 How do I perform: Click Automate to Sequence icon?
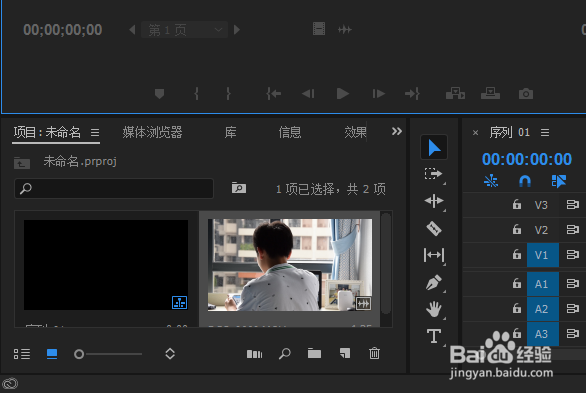(x=255, y=354)
